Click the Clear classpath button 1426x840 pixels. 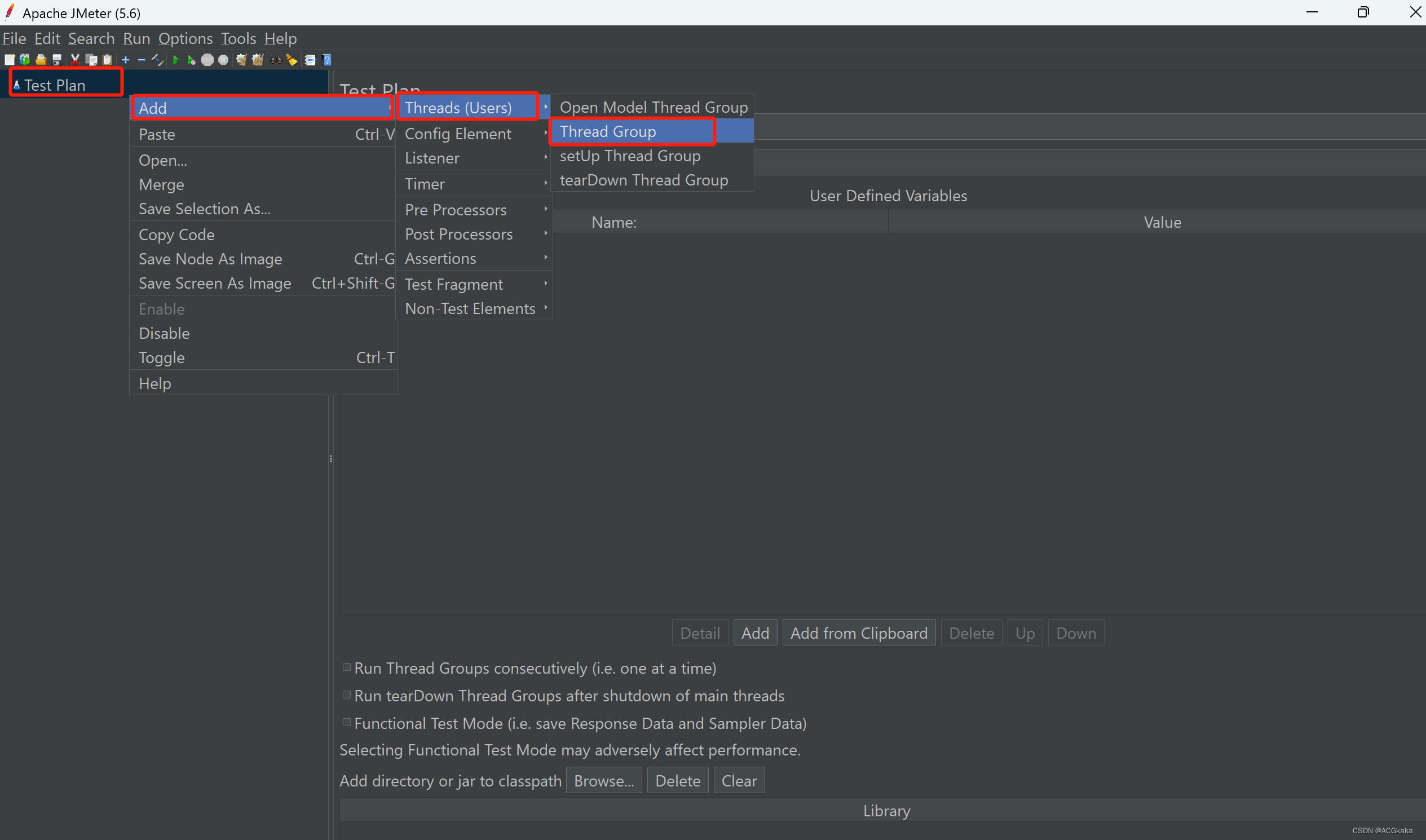739,781
